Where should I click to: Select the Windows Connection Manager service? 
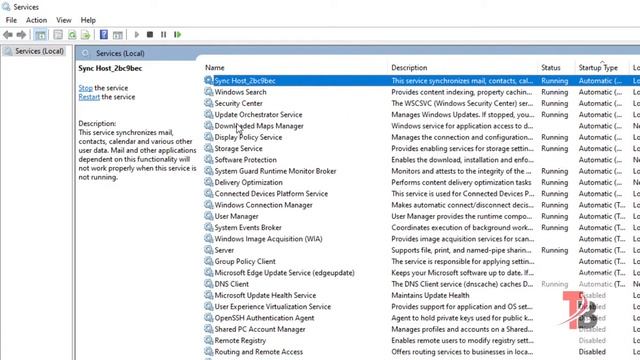[x=264, y=205]
